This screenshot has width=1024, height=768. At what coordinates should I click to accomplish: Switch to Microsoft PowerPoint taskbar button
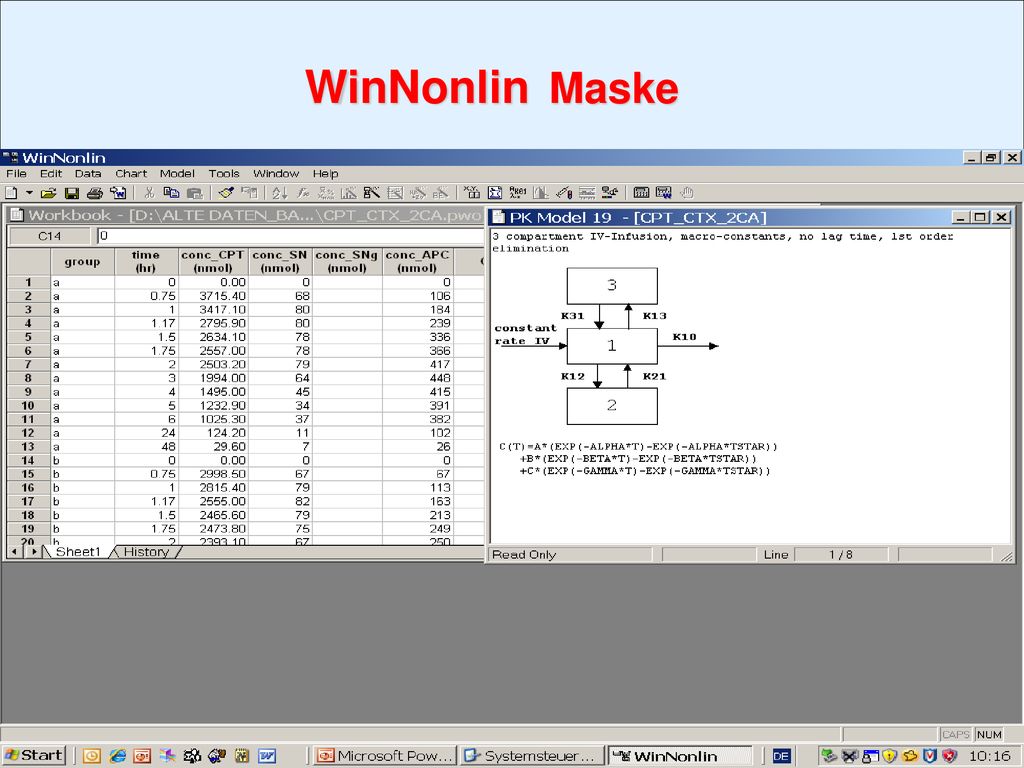[385, 756]
